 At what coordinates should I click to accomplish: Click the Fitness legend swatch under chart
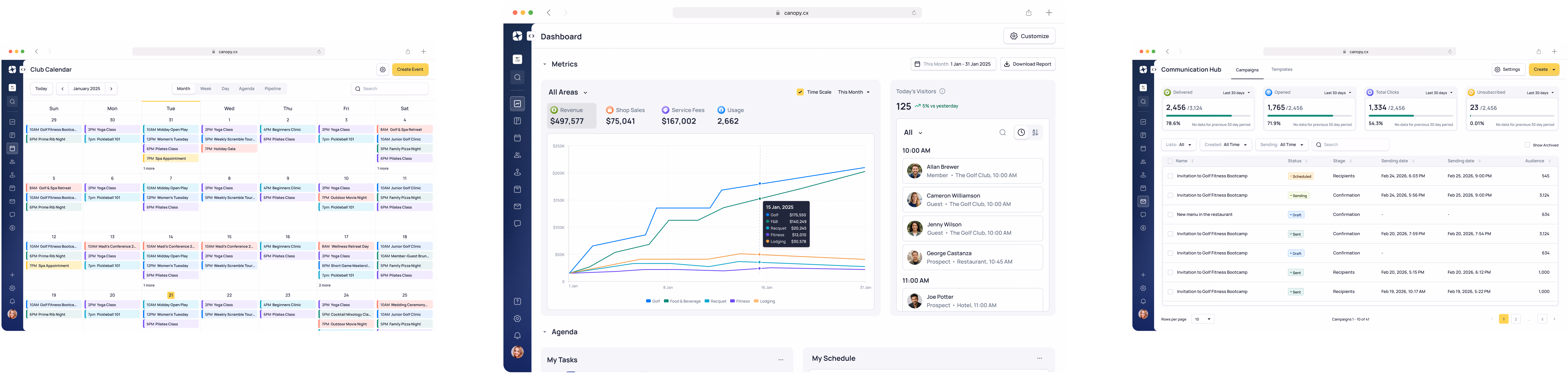click(x=732, y=301)
